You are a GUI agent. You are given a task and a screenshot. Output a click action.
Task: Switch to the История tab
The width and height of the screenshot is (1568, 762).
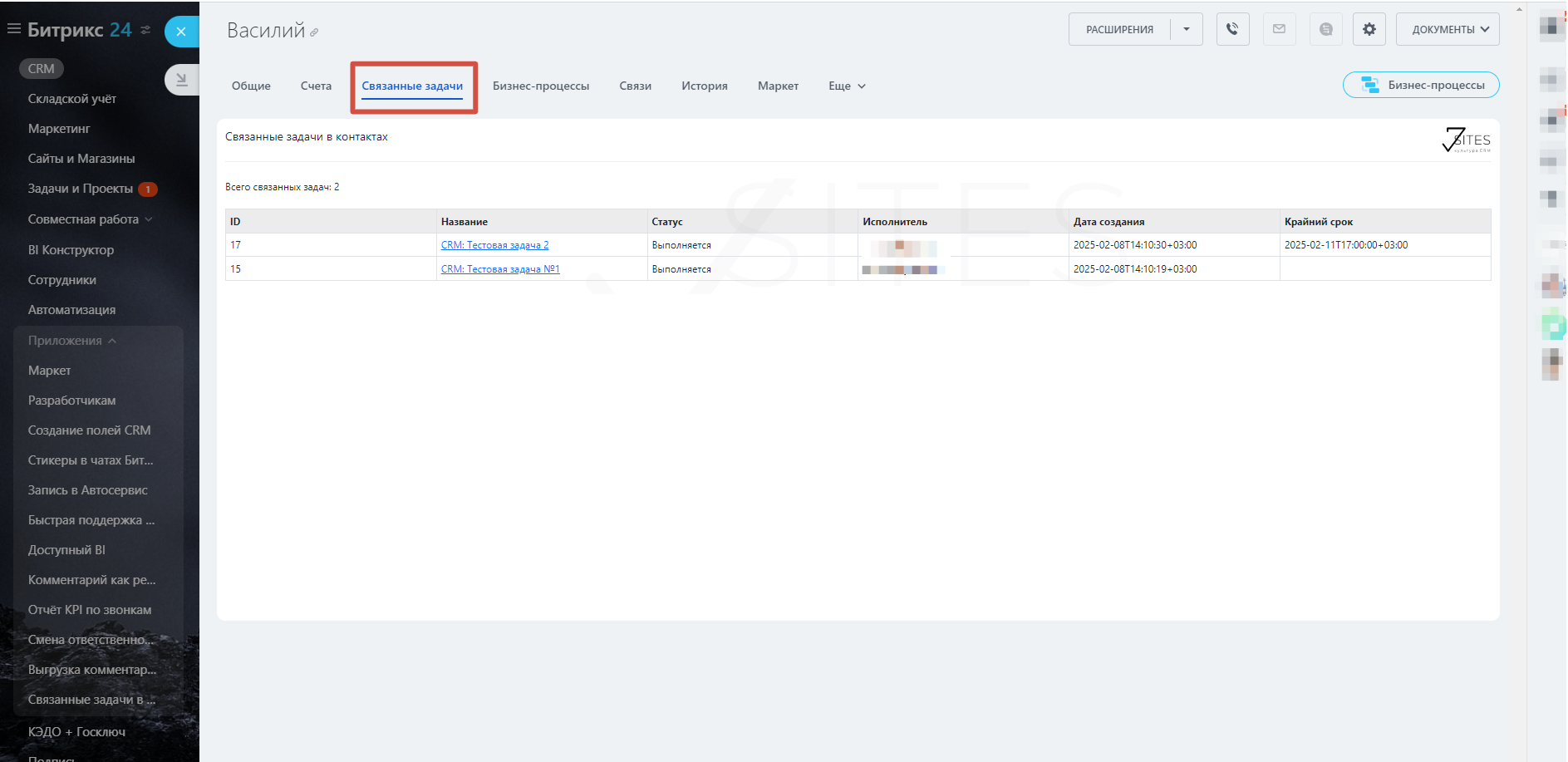(704, 86)
